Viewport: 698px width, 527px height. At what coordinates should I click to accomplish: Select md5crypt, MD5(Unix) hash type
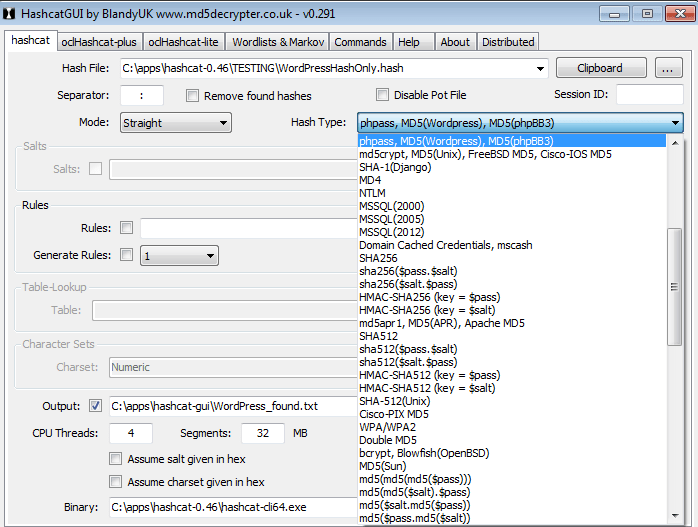click(512, 154)
